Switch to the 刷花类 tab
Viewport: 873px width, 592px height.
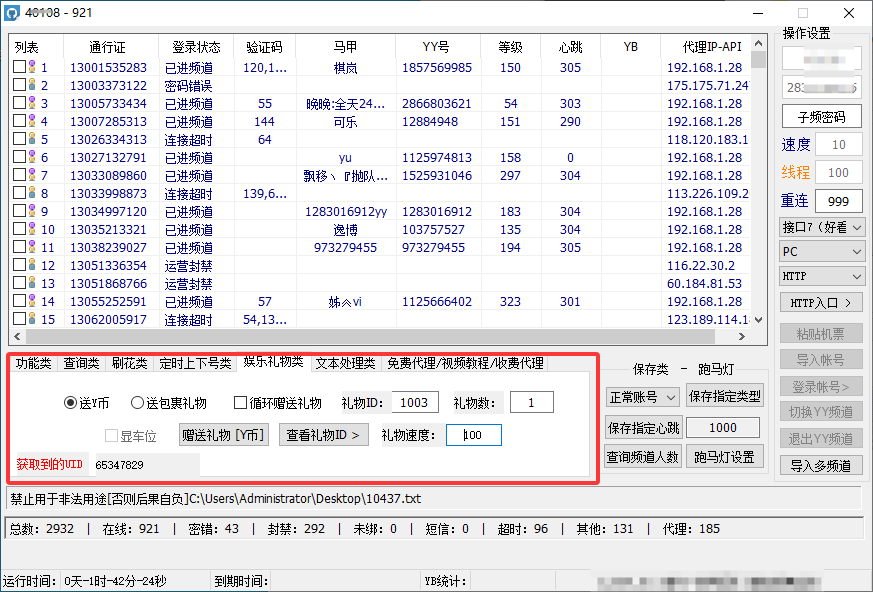[129, 363]
